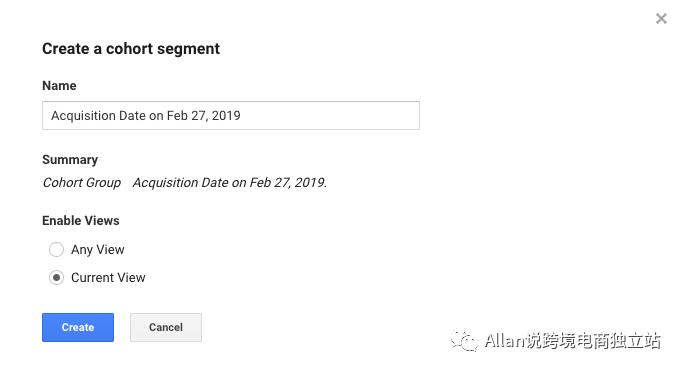Click the Allan watermark text
Image resolution: width=682 pixels, height=371 pixels.
(572, 341)
